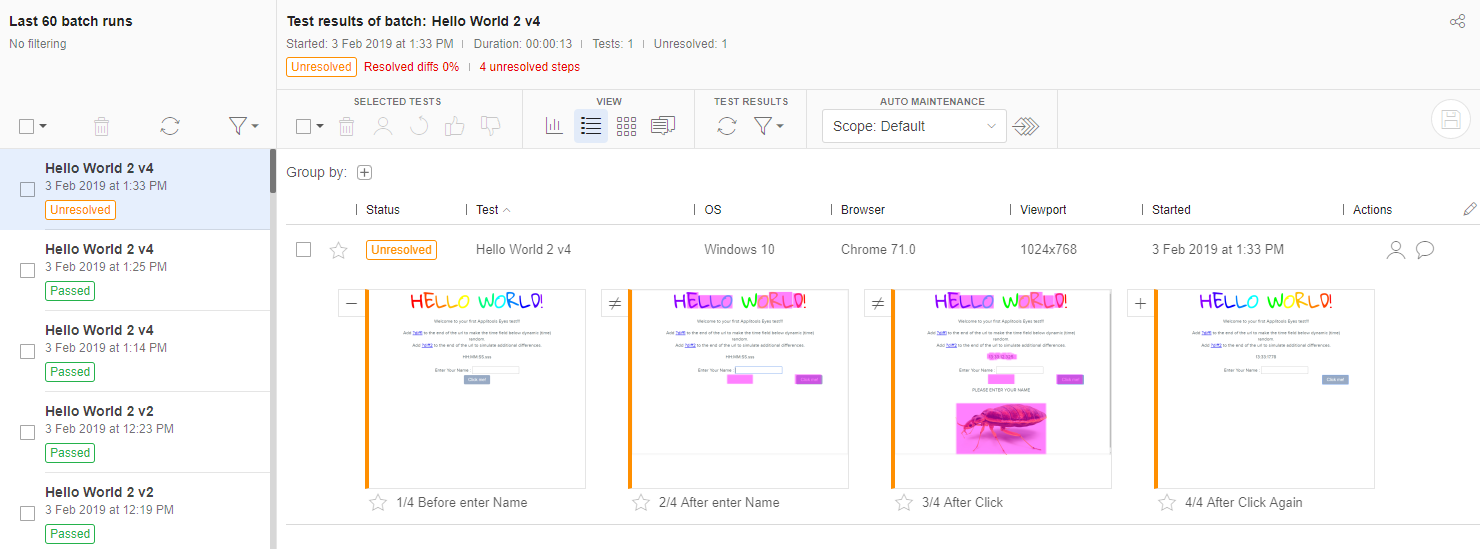Select the Hello World 2 v2 12:23 PM checkbox

[28, 432]
